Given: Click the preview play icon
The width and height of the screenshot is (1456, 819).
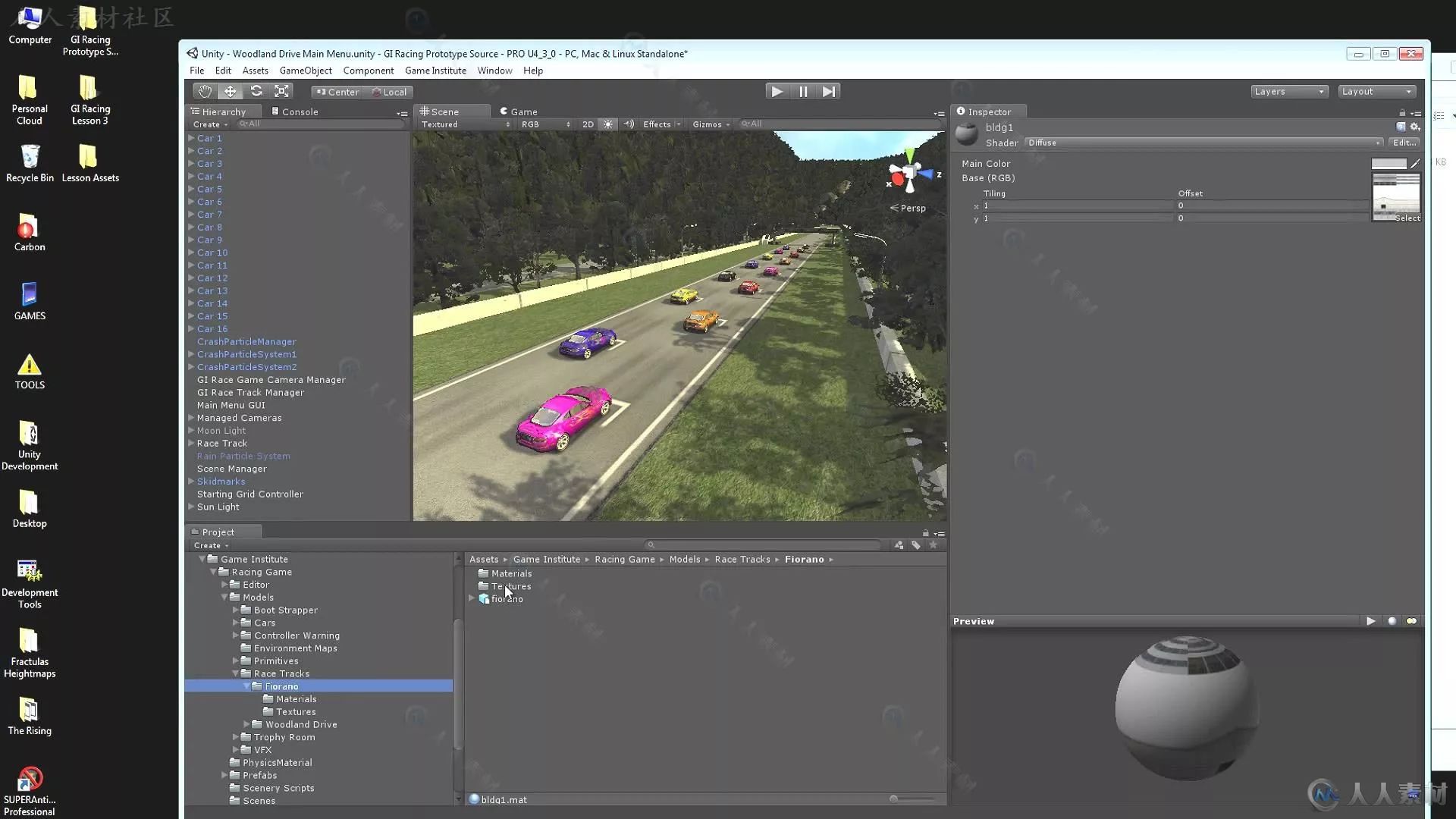Looking at the screenshot, I should pyautogui.click(x=1371, y=621).
